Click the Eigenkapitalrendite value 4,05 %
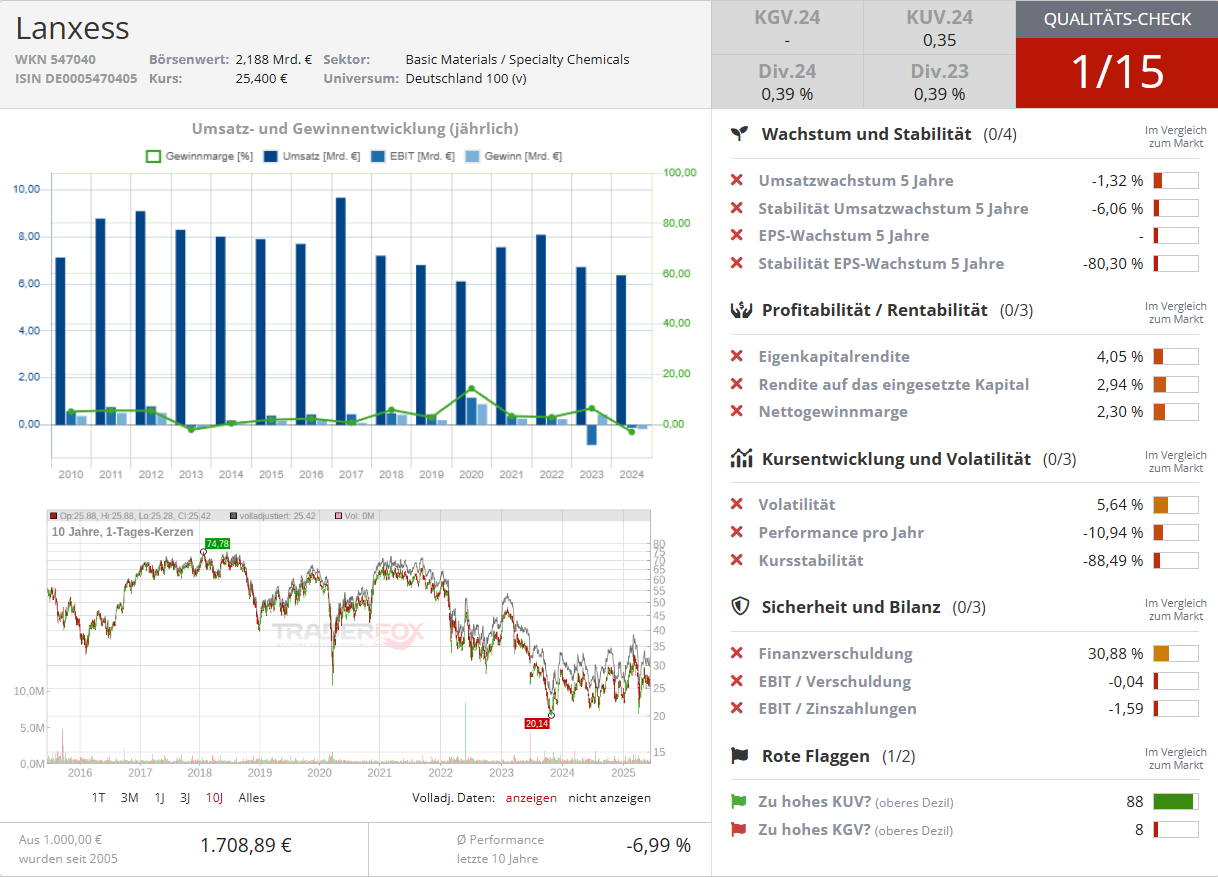The image size is (1218, 877). click(1120, 356)
